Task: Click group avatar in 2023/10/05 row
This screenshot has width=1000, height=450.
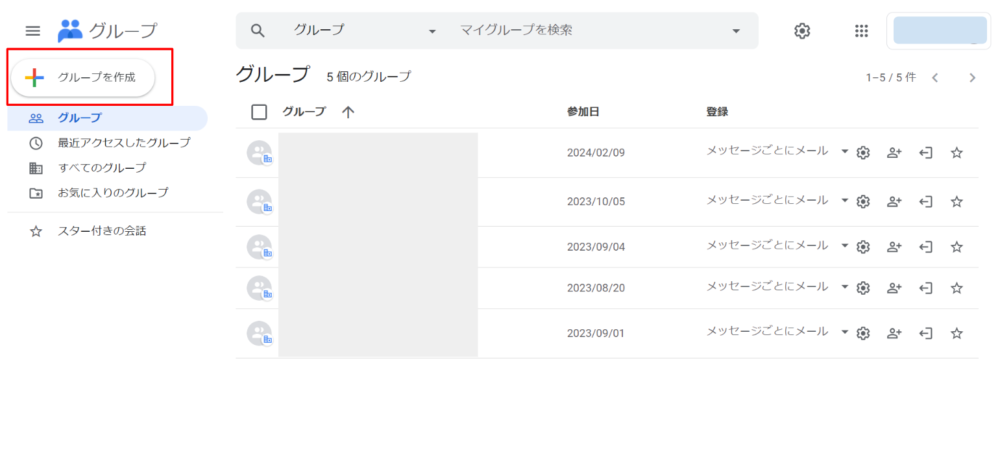Action: pos(260,201)
